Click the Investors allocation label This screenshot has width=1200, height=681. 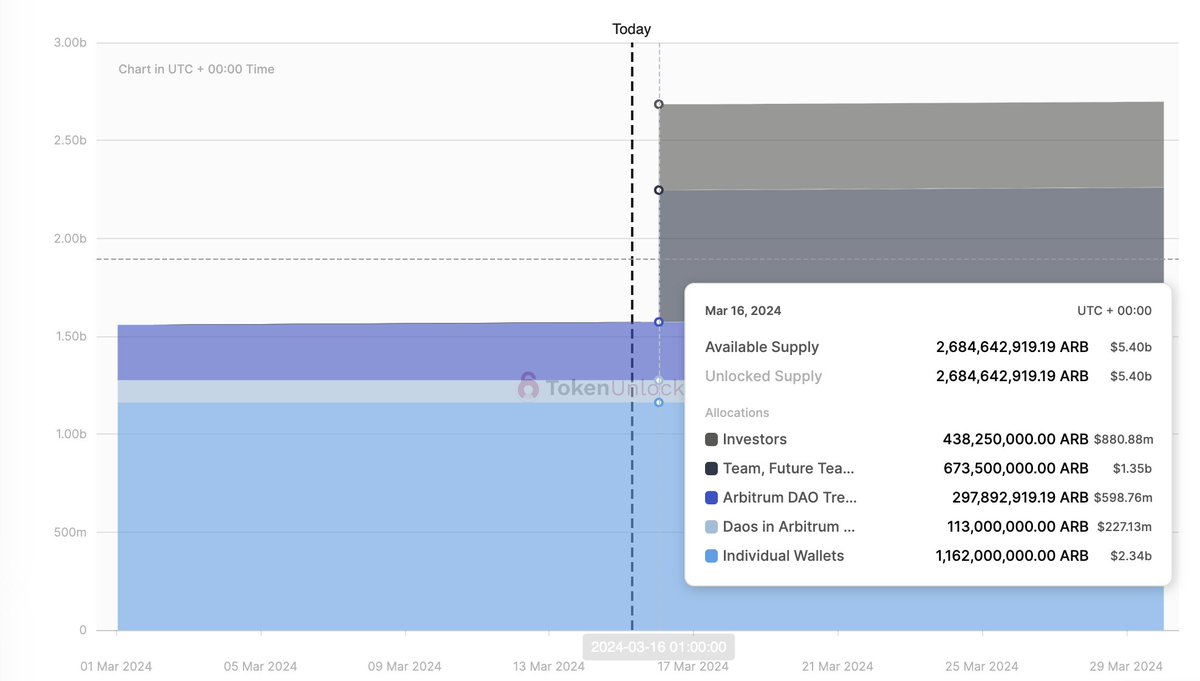(x=755, y=439)
